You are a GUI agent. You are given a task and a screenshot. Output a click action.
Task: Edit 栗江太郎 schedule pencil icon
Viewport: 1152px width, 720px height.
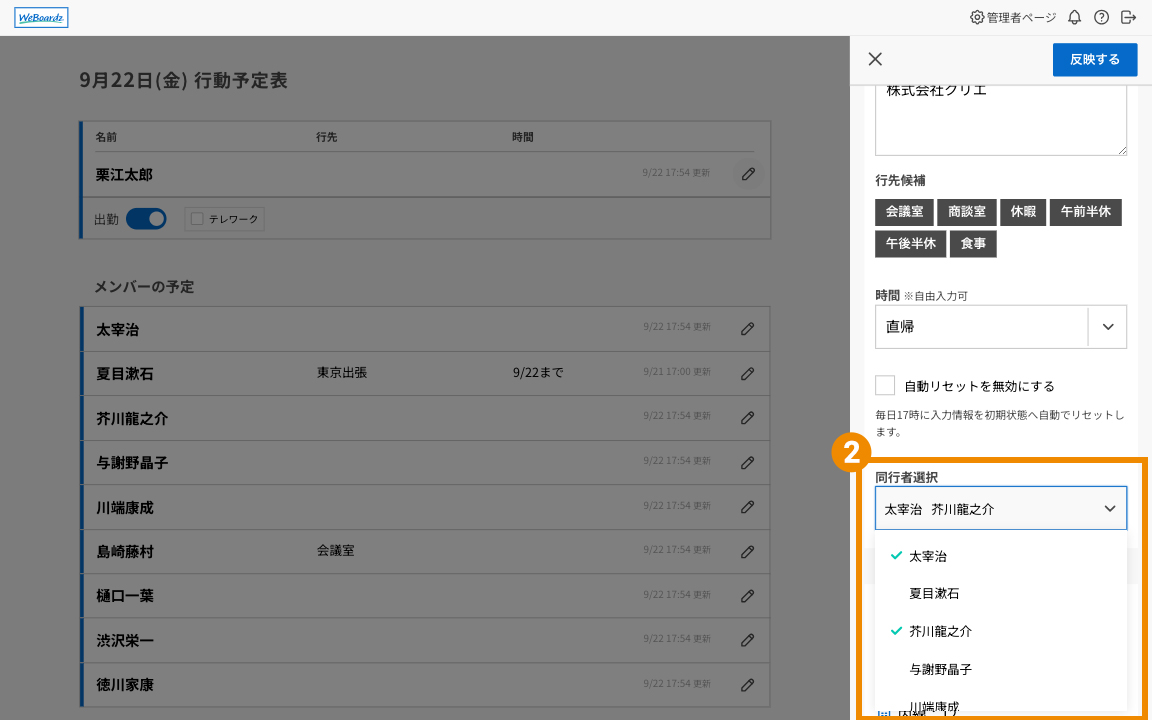748,174
